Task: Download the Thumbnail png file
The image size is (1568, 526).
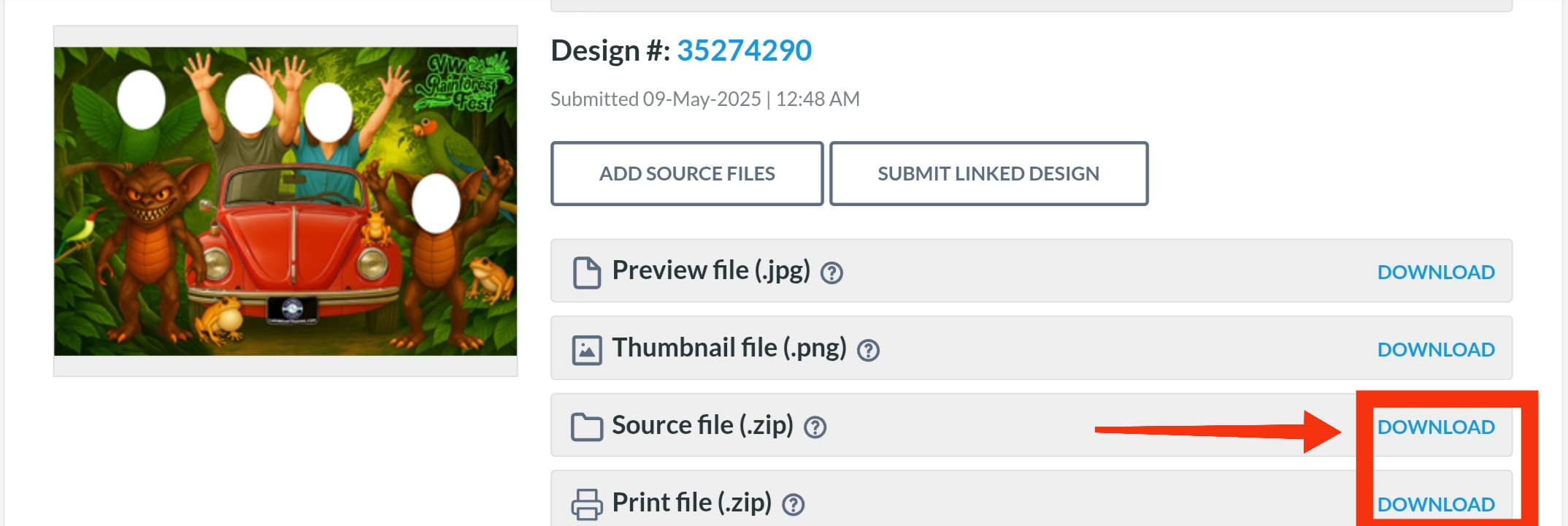Action: coord(1435,350)
